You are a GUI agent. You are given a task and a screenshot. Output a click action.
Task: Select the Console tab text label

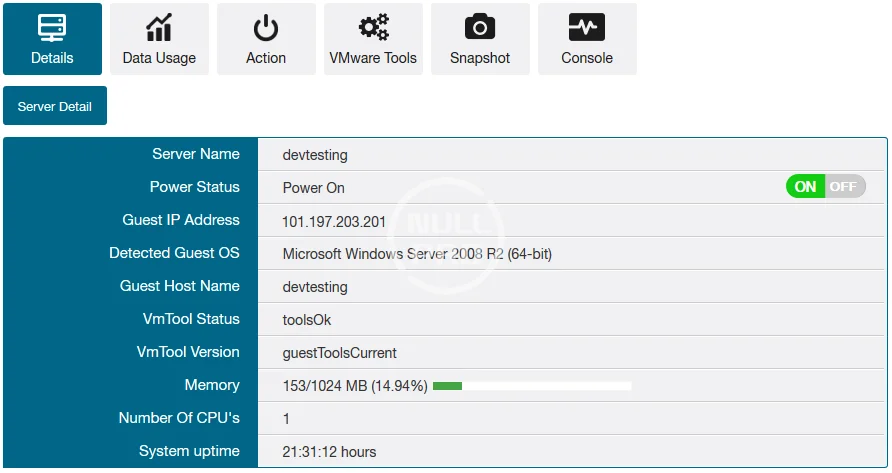[587, 58]
